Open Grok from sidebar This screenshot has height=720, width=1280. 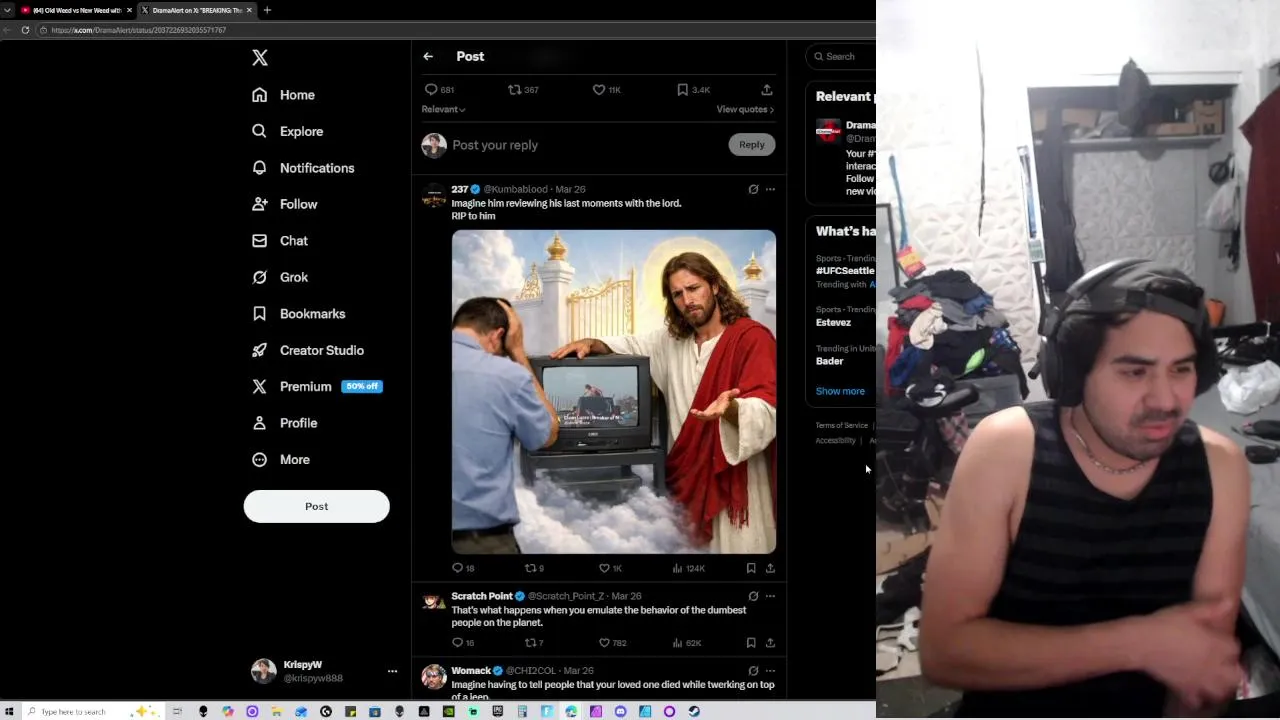click(280, 277)
